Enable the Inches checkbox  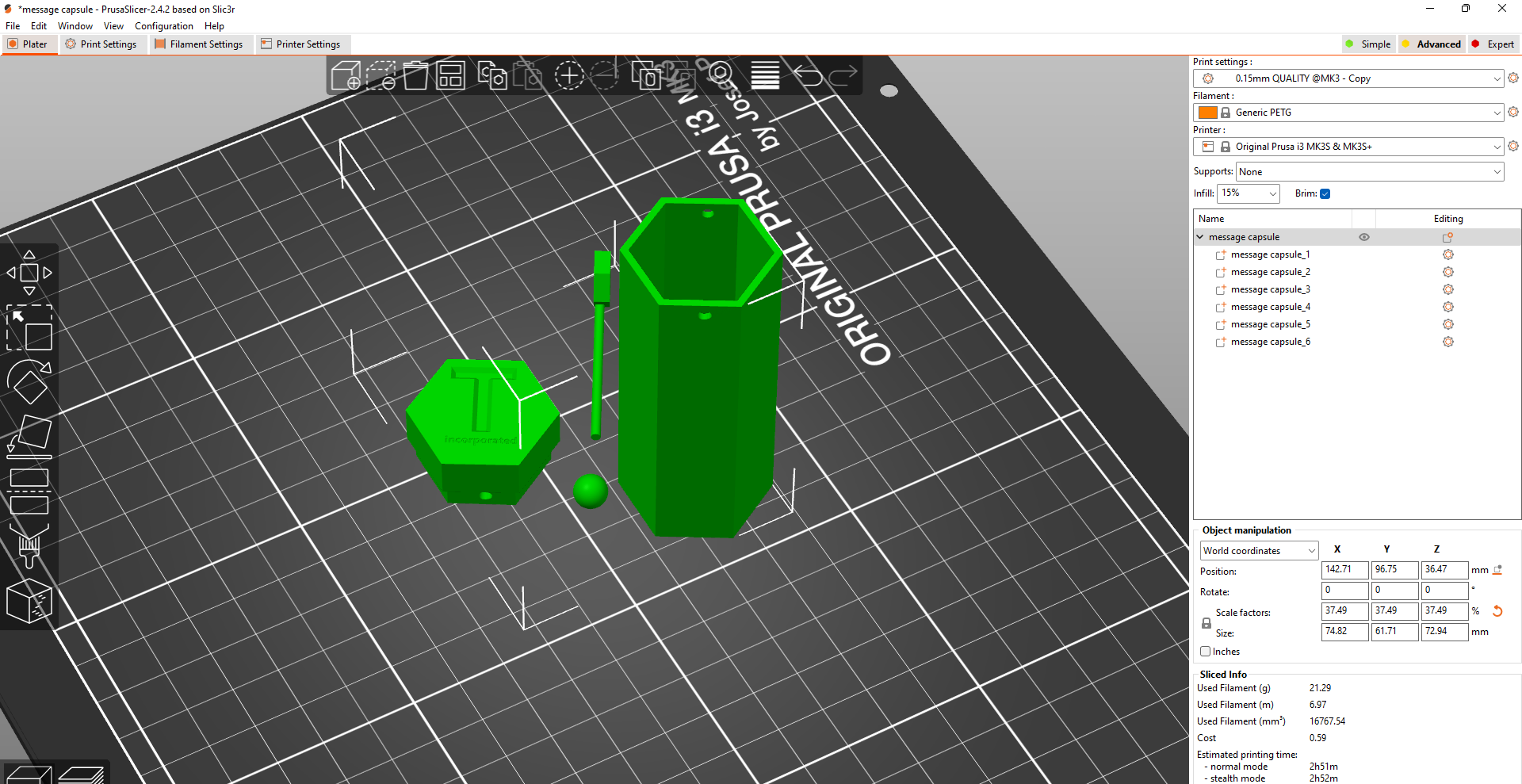click(x=1205, y=652)
